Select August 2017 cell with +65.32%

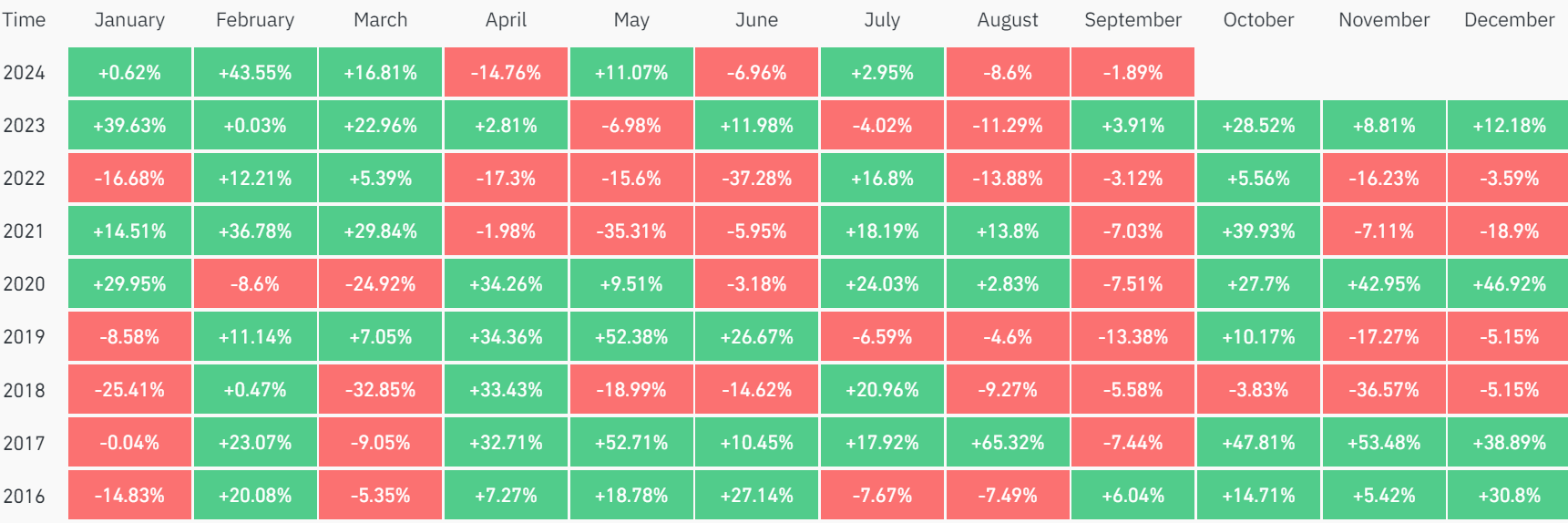coord(1008,443)
